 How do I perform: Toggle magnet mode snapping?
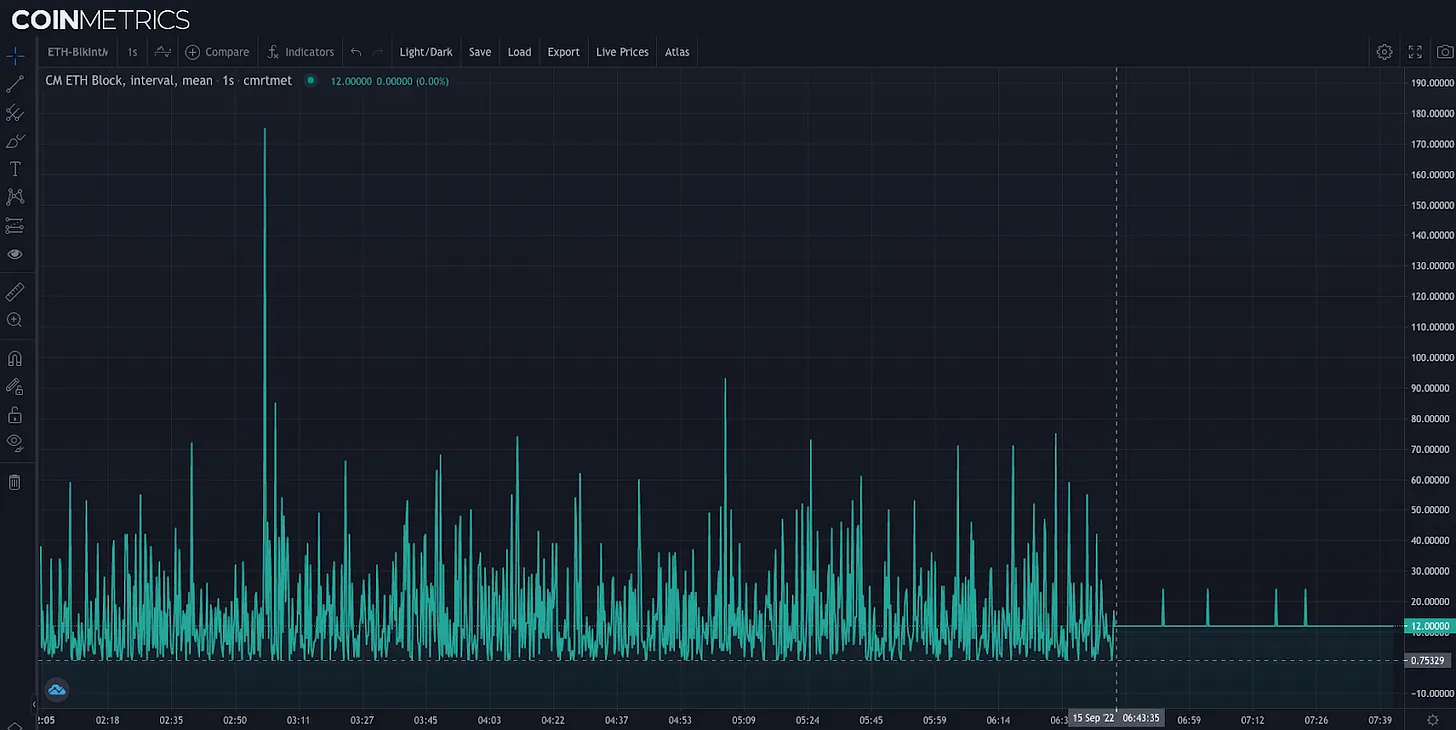pos(15,358)
